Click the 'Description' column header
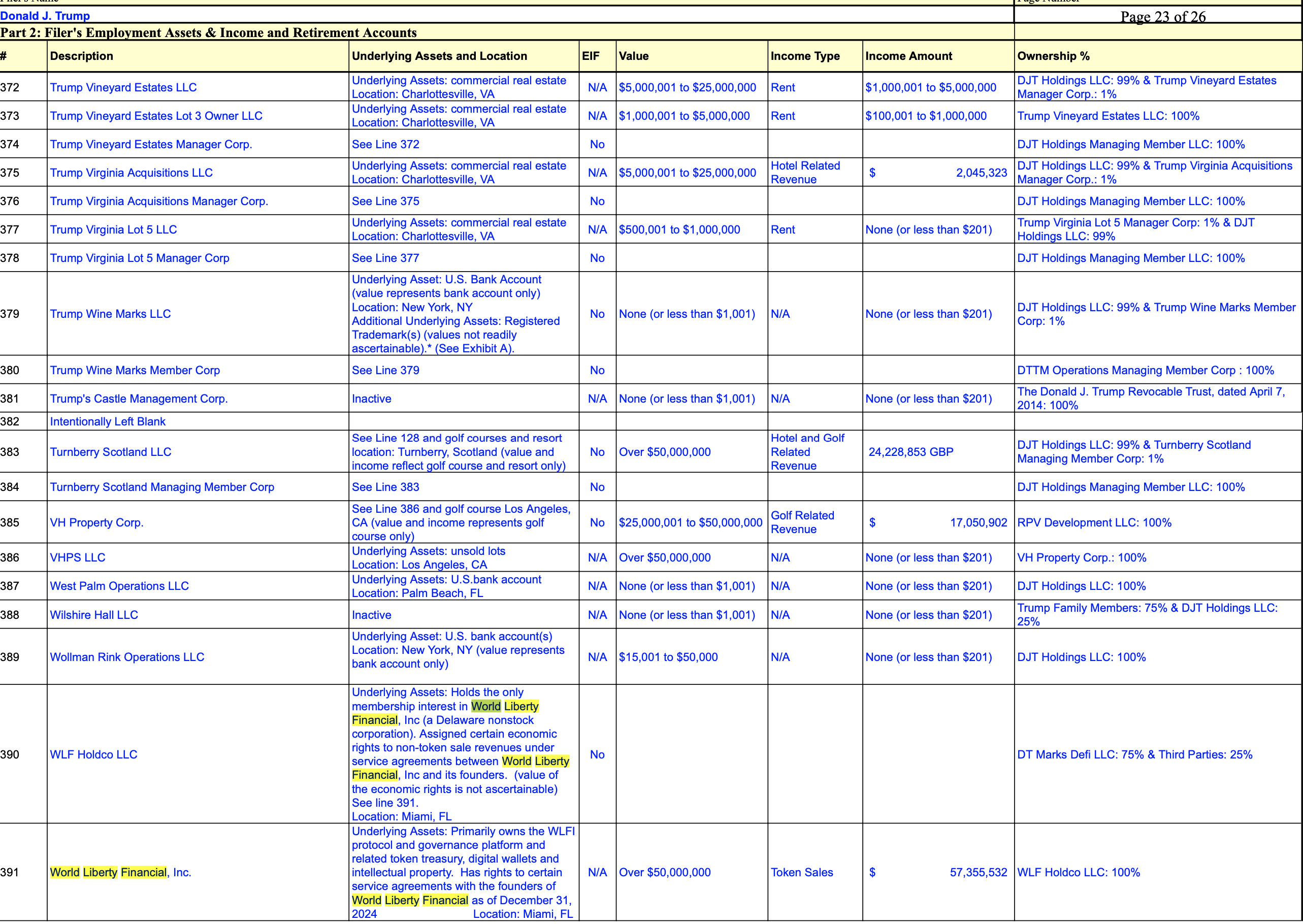 pos(81,56)
